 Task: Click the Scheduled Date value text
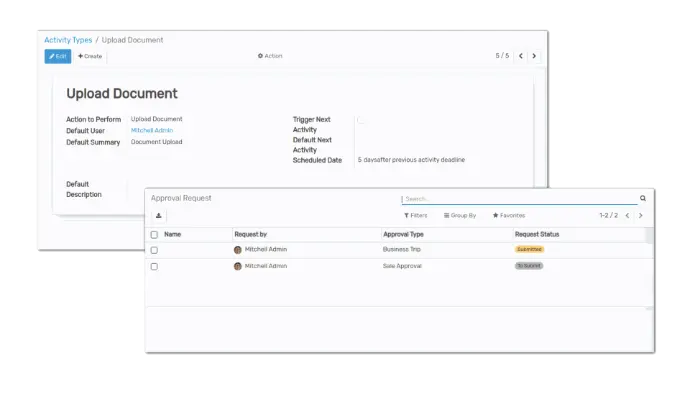[x=411, y=160]
